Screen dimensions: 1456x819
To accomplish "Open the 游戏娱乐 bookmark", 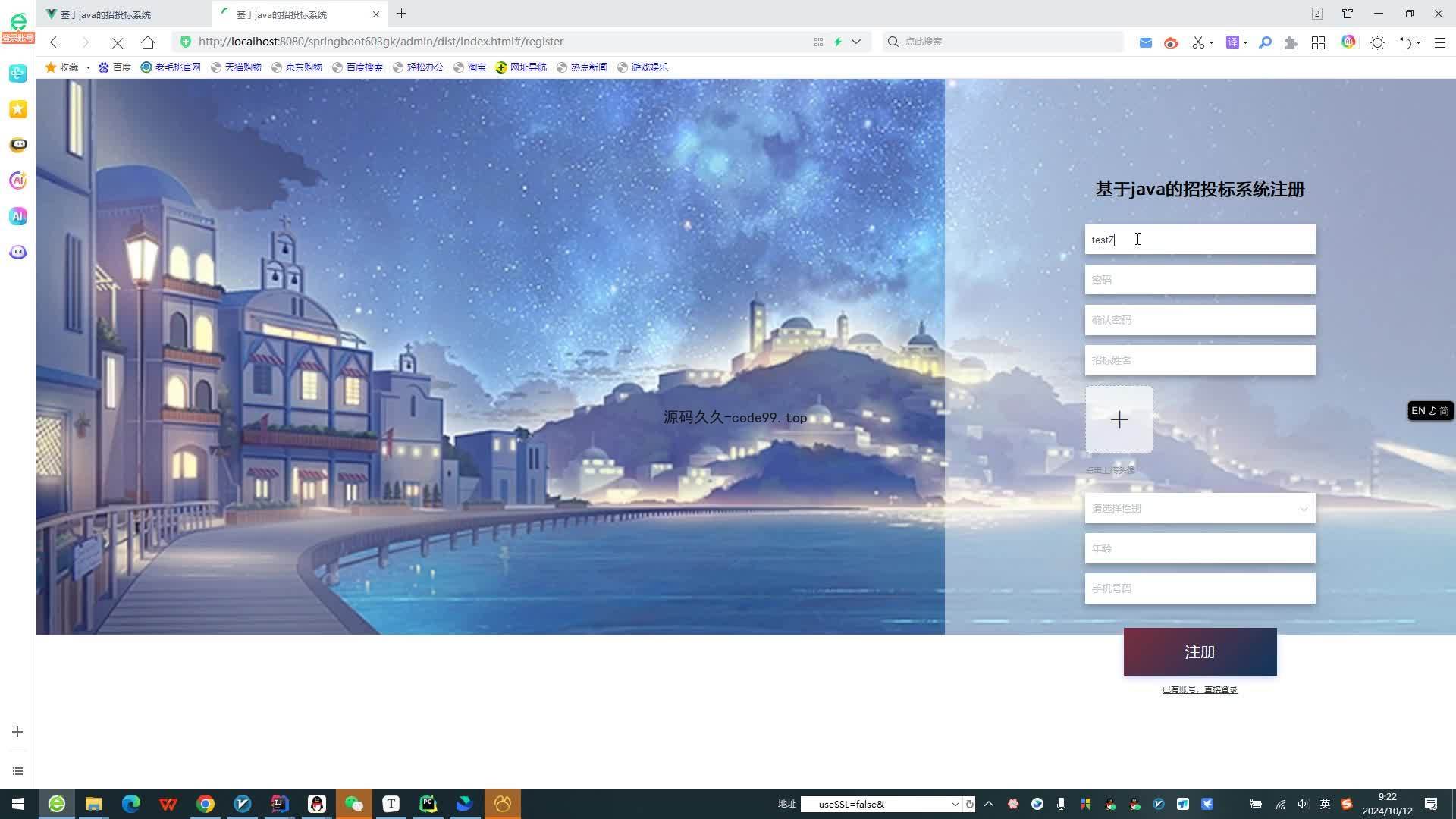I will [642, 67].
